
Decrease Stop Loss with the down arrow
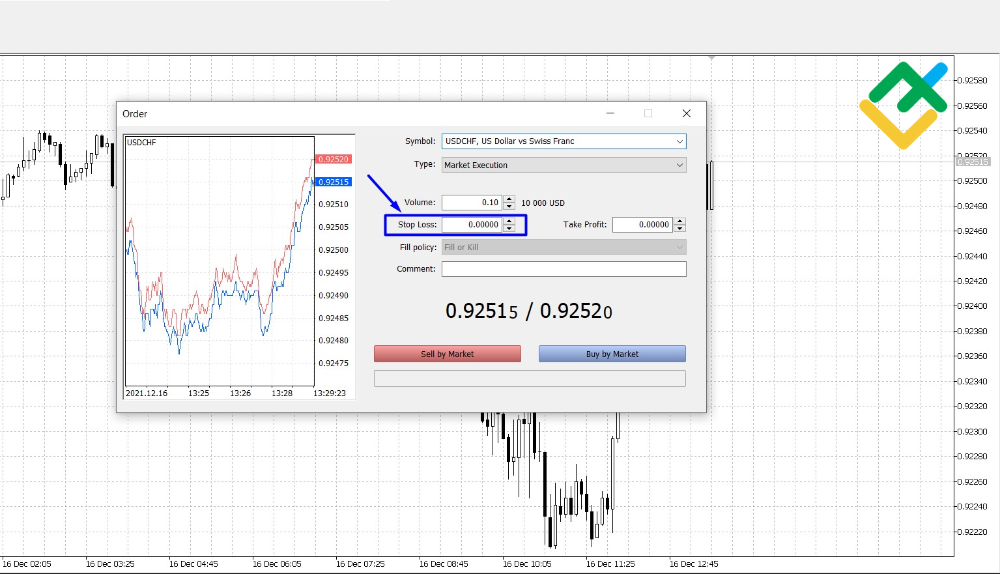coord(509,228)
